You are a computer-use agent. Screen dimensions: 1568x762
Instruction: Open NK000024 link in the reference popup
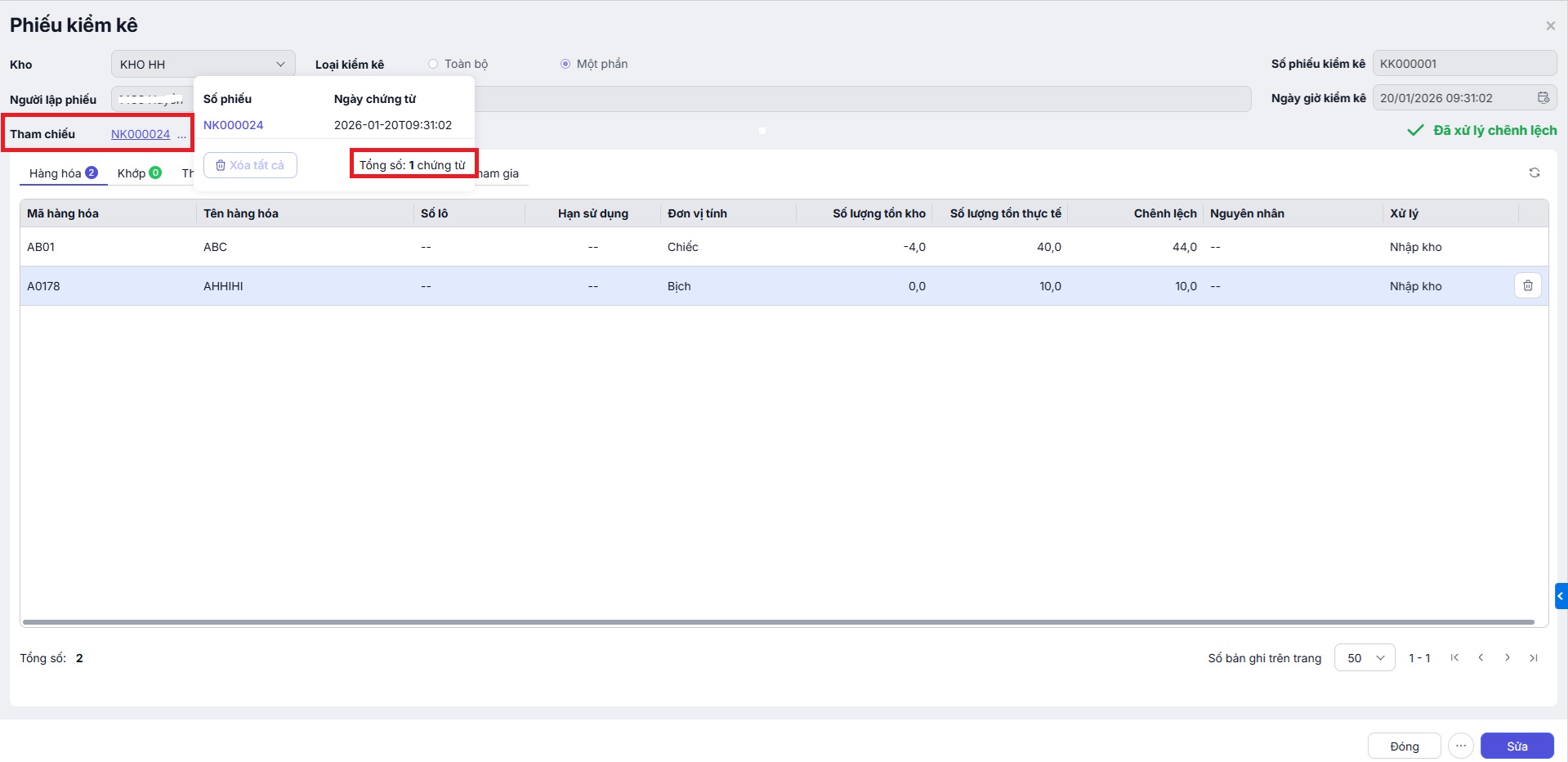pyautogui.click(x=233, y=125)
